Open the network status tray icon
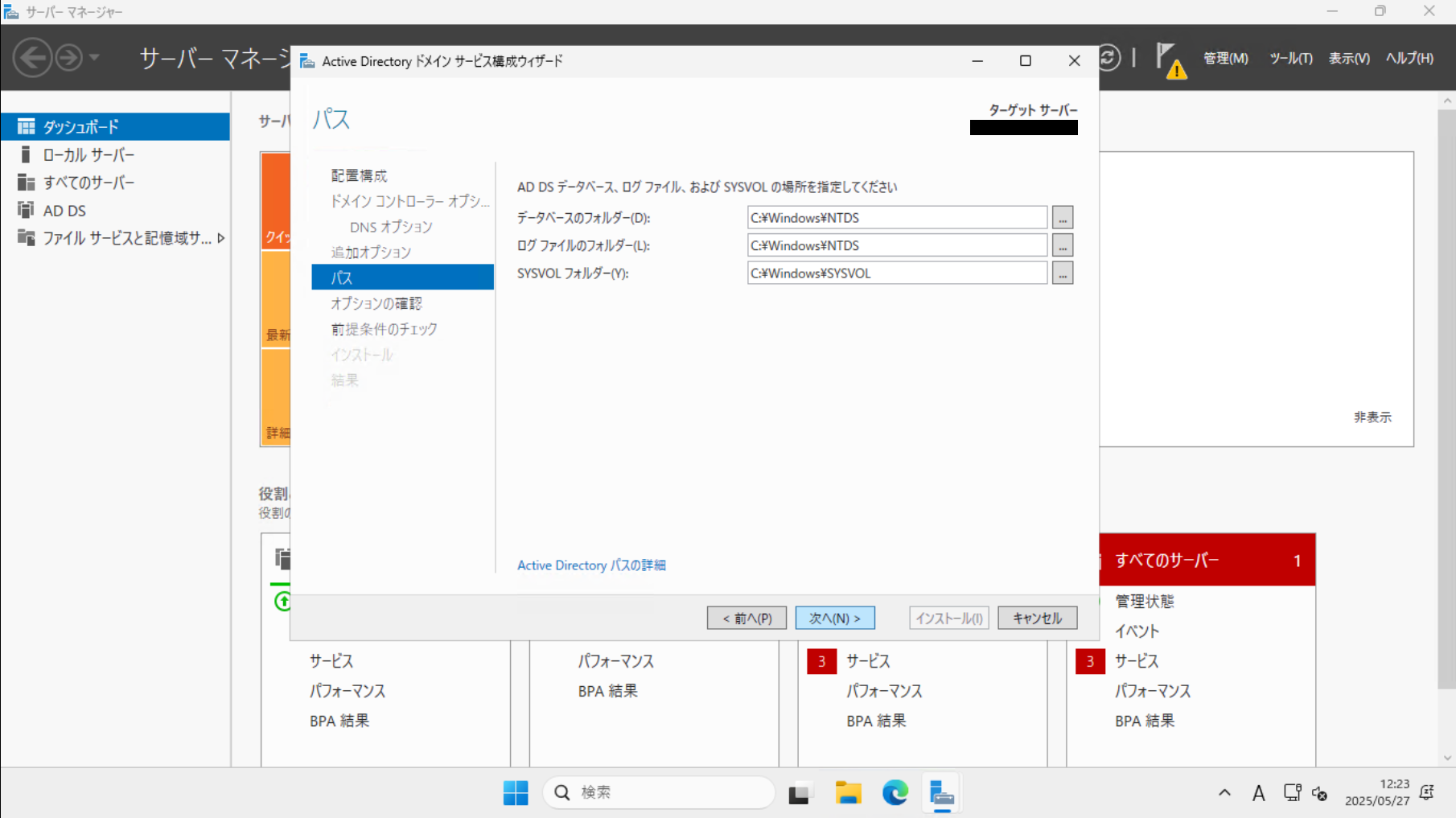This screenshot has height=818, width=1456. coord(1292,793)
